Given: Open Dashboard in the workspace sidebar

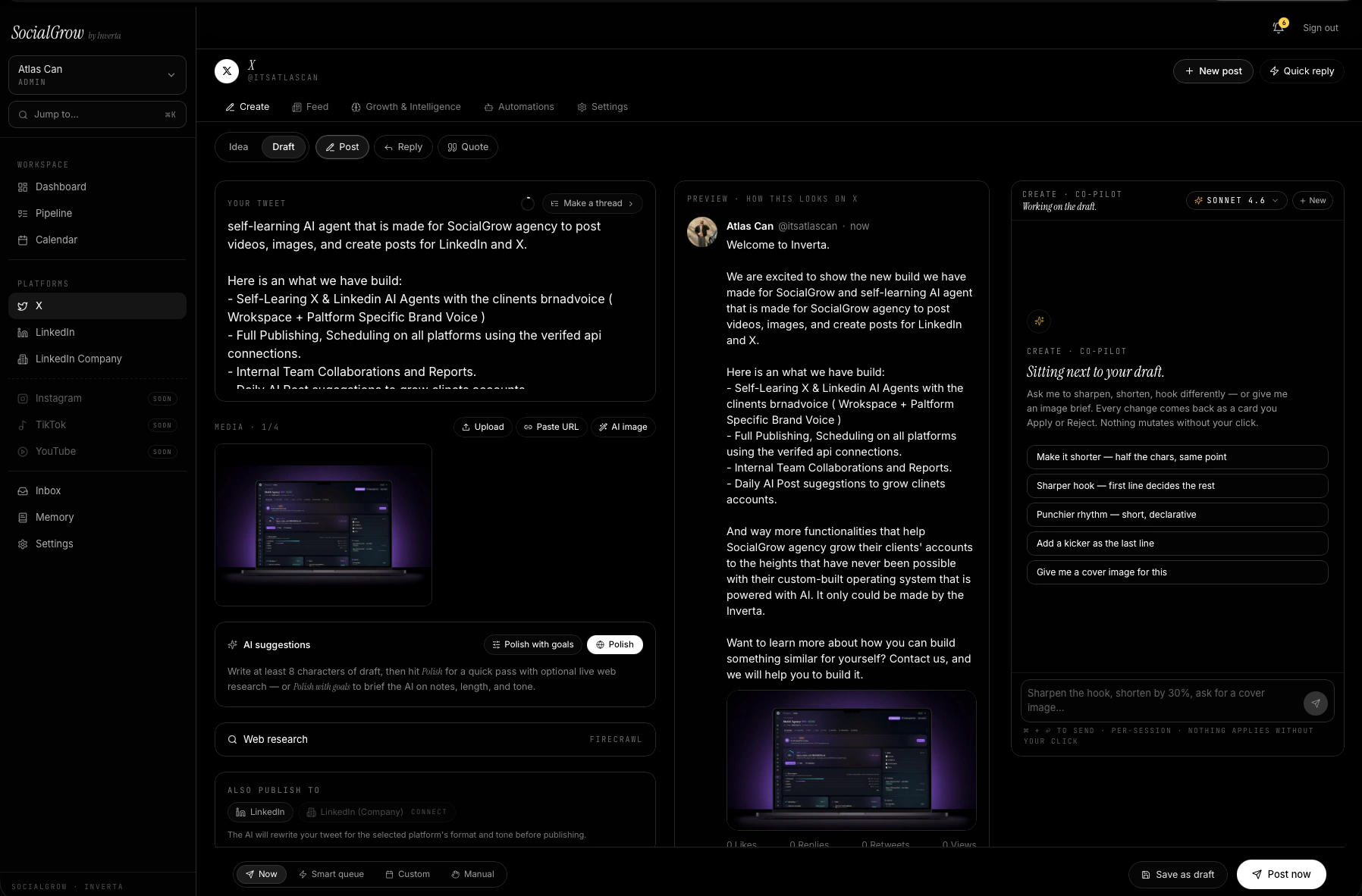Looking at the screenshot, I should coord(97,186).
